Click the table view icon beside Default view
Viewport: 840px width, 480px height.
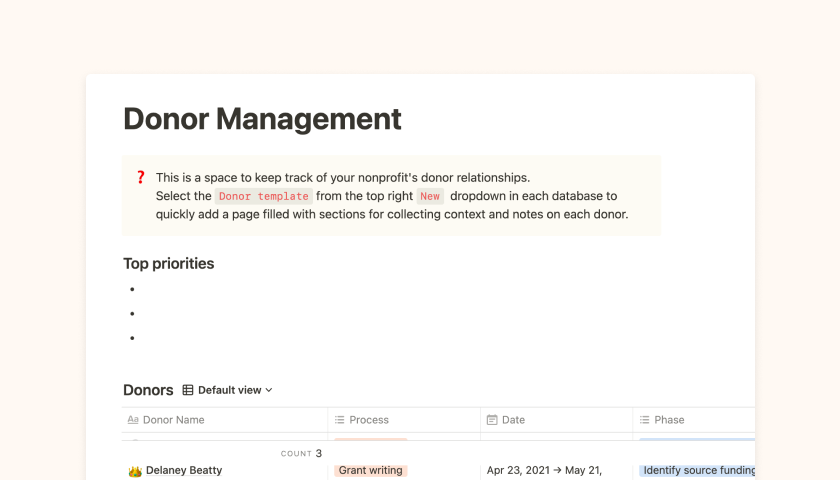[188, 390]
